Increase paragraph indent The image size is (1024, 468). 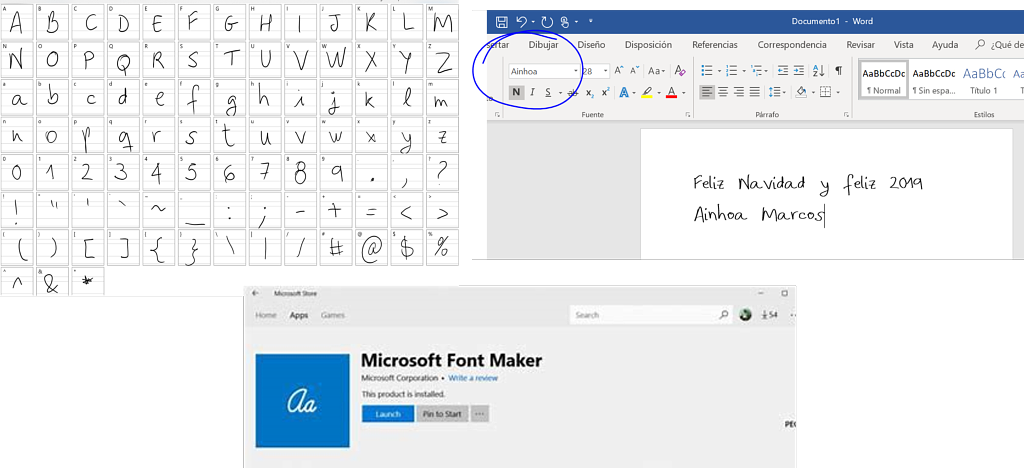tap(799, 70)
